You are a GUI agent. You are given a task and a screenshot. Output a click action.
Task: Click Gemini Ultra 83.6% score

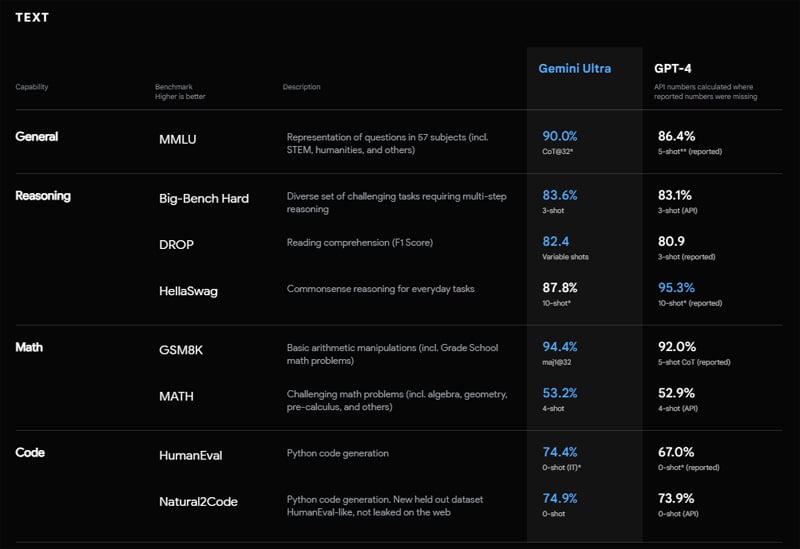(560, 195)
